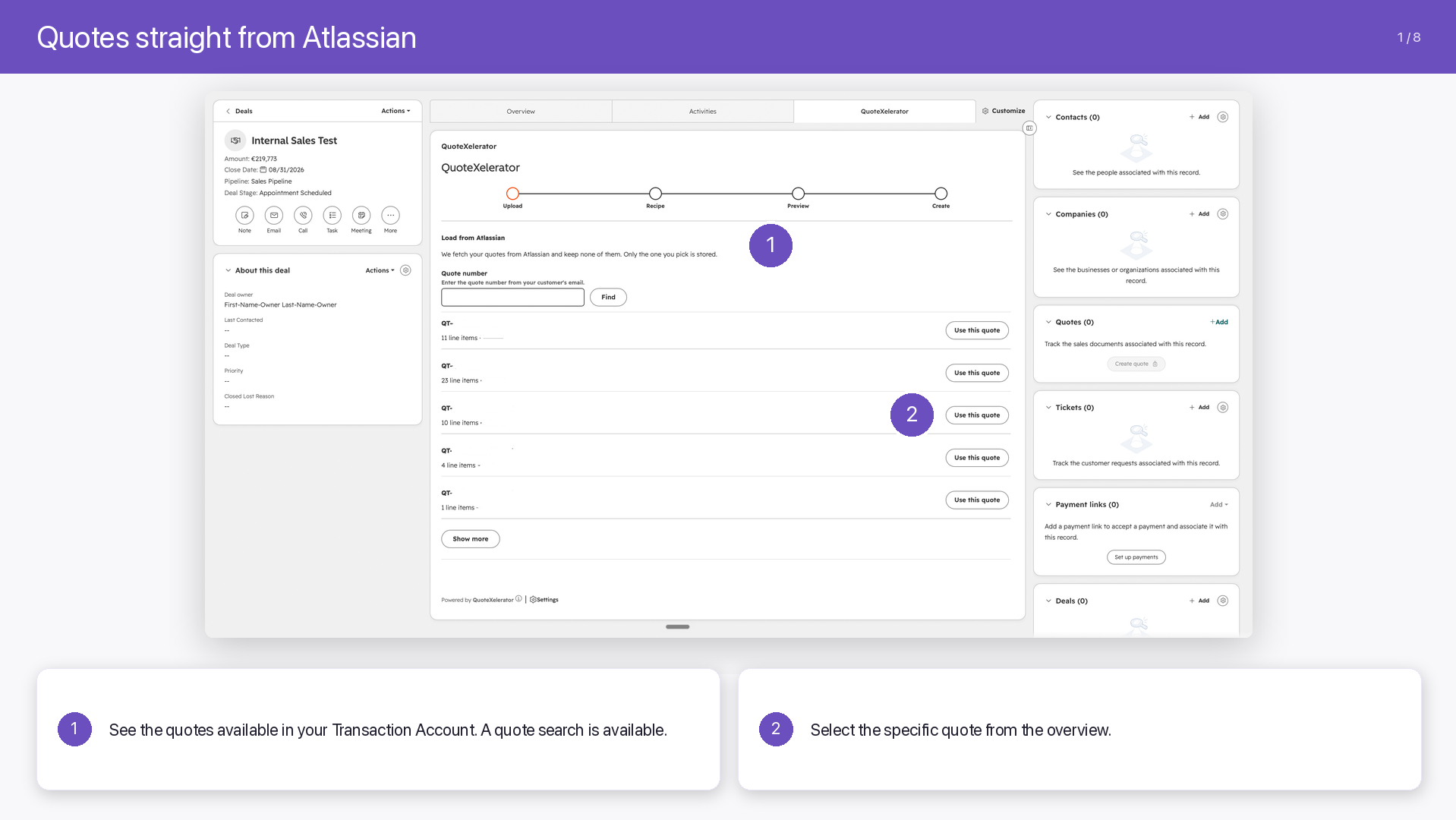The width and height of the screenshot is (1456, 820).
Task: Create a Note on the deal
Action: pos(244,216)
